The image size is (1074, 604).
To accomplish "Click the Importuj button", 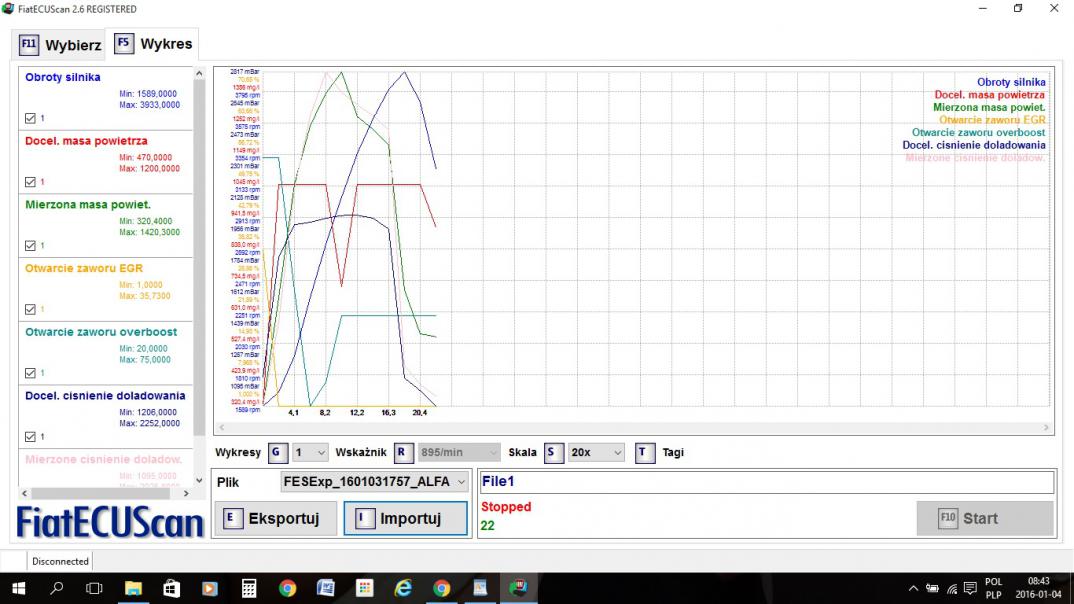I will coord(405,518).
